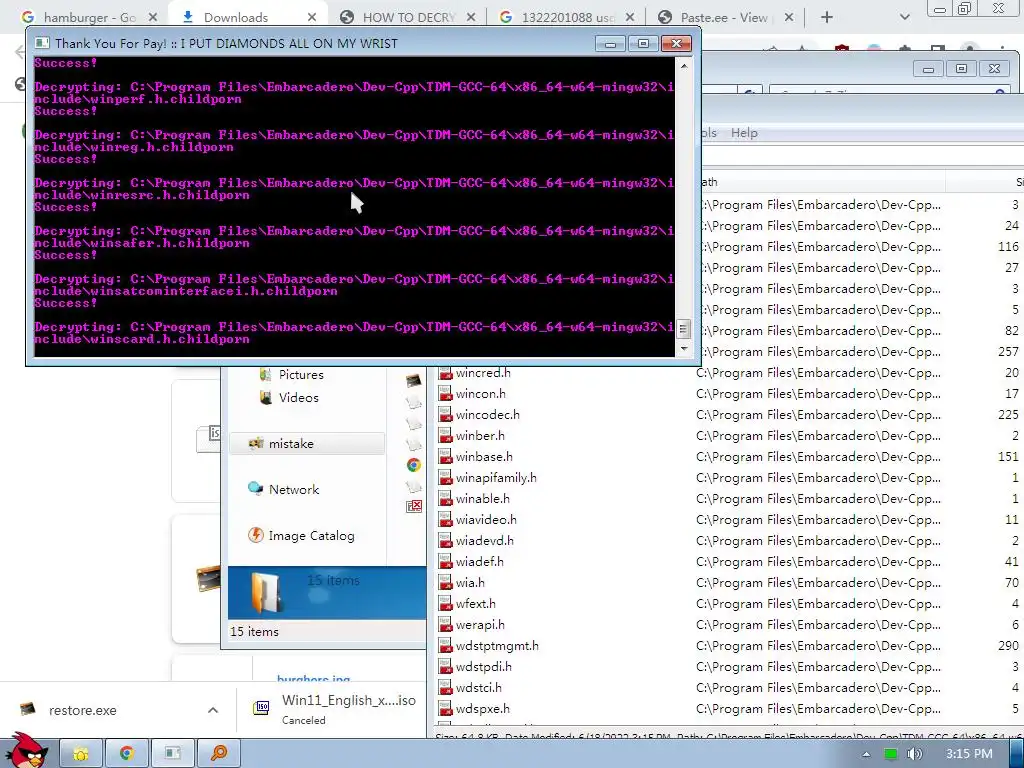Click the red X image icon in Explorer

point(413,506)
